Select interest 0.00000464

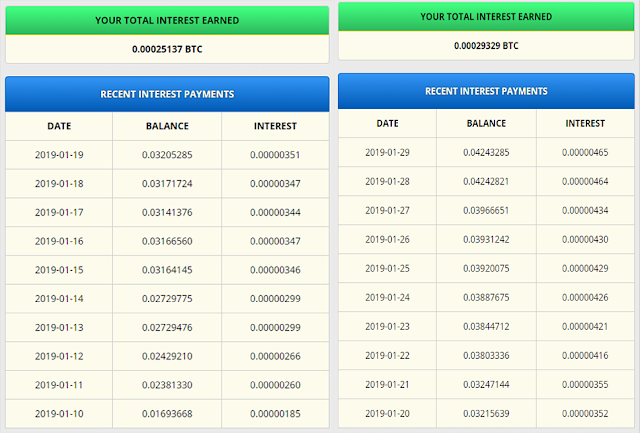[x=585, y=182]
